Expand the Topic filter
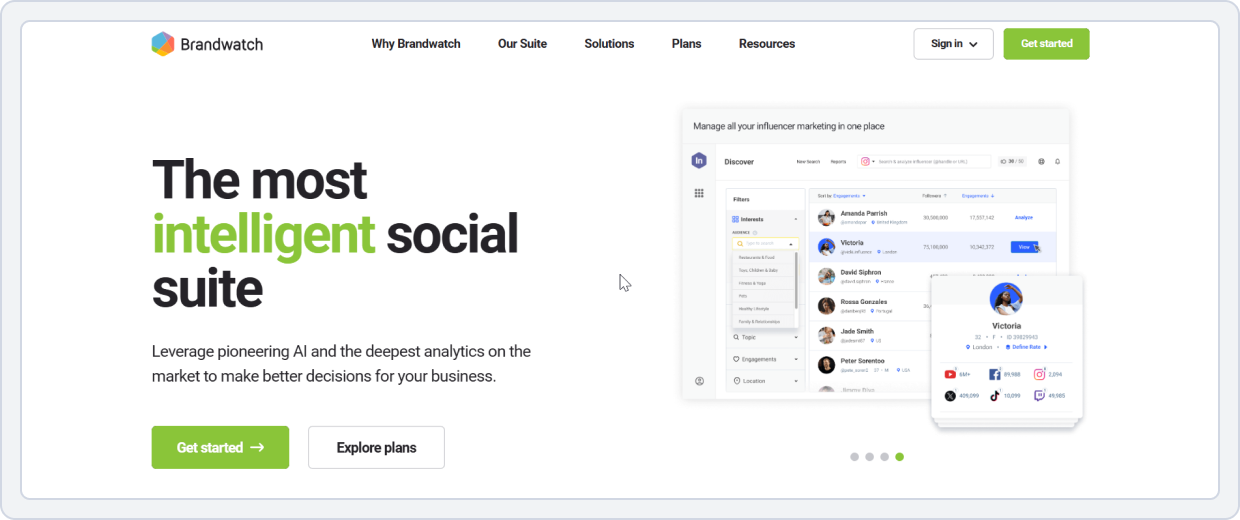This screenshot has width=1240, height=520. tap(765, 337)
